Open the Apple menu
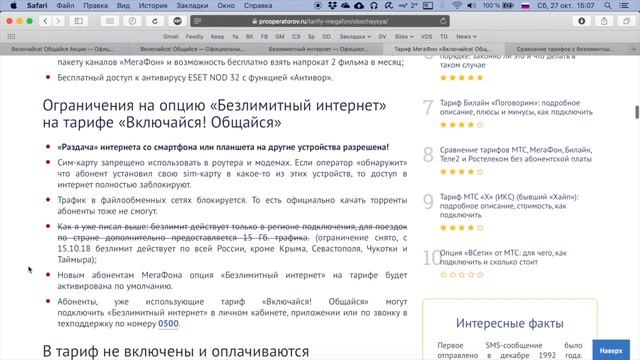The height and width of the screenshot is (360, 640). [13, 5]
